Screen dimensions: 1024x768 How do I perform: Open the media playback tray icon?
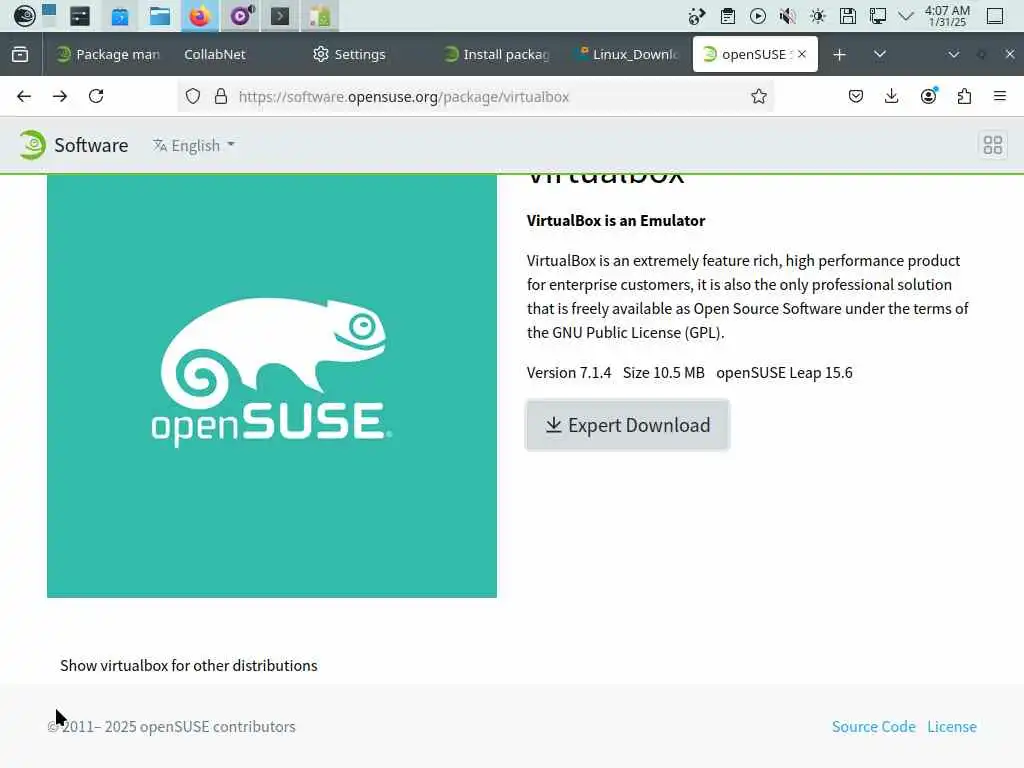(758, 16)
